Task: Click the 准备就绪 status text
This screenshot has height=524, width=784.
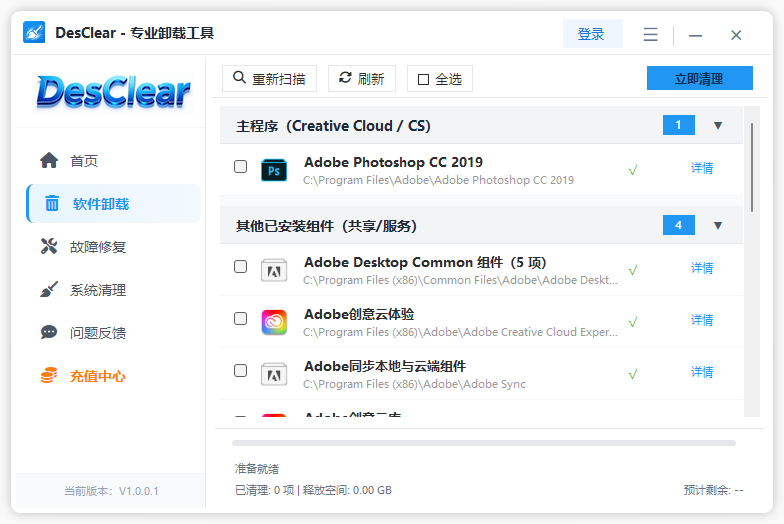Action: tap(257, 469)
